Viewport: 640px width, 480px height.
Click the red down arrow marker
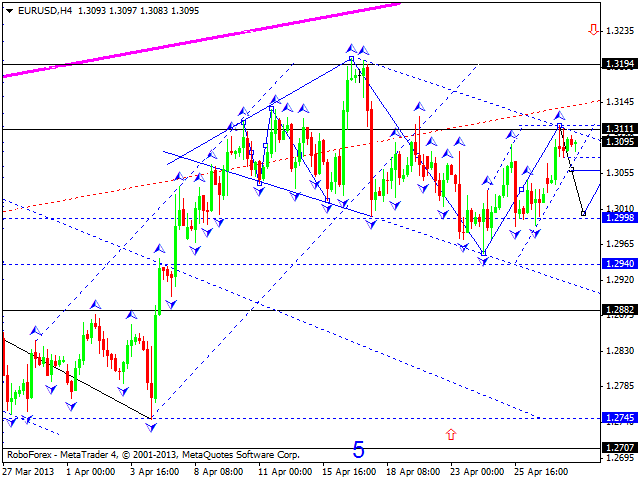click(595, 31)
